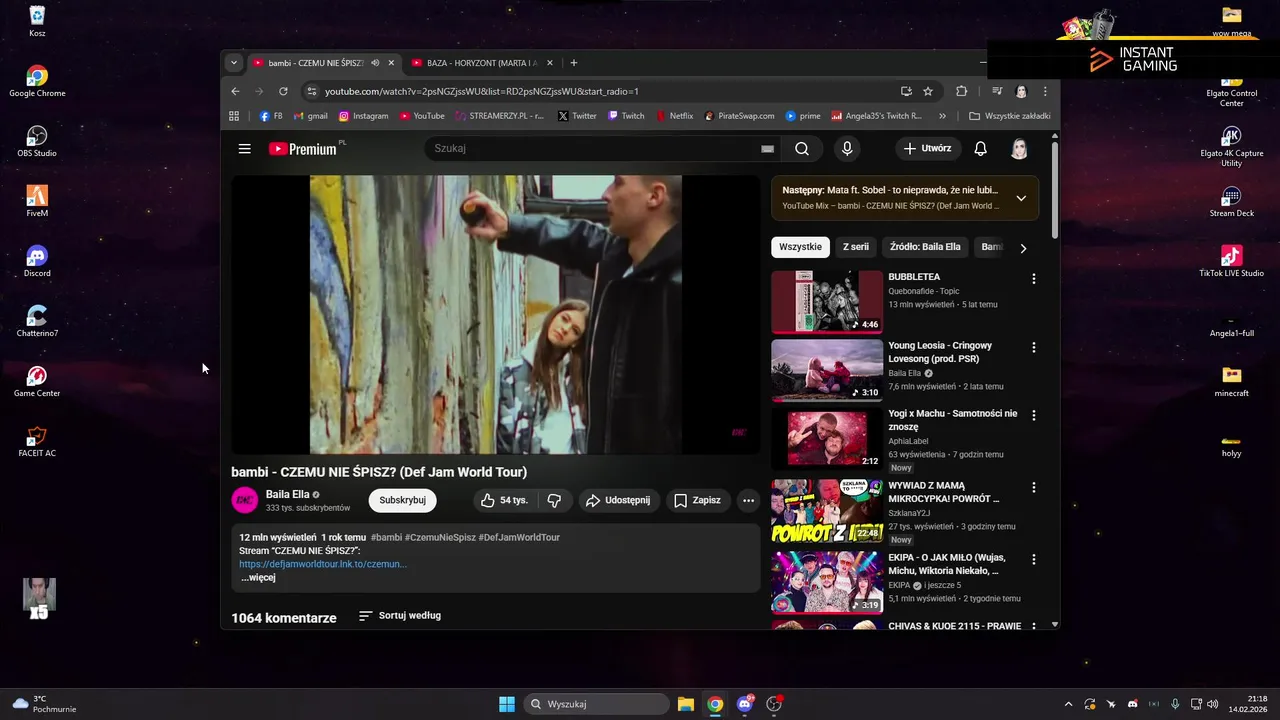Open the FiveM desktop icon
1280x720 pixels.
tap(37, 201)
